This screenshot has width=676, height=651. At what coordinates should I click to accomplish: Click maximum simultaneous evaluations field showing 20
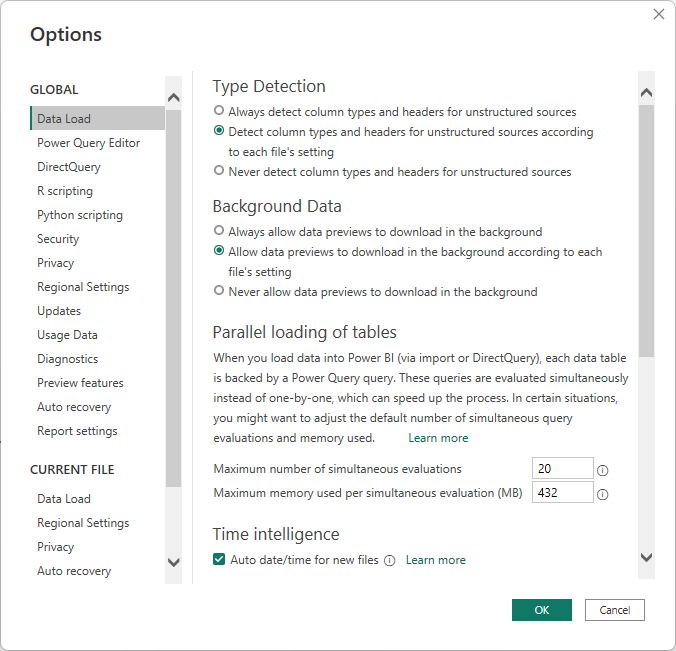563,468
